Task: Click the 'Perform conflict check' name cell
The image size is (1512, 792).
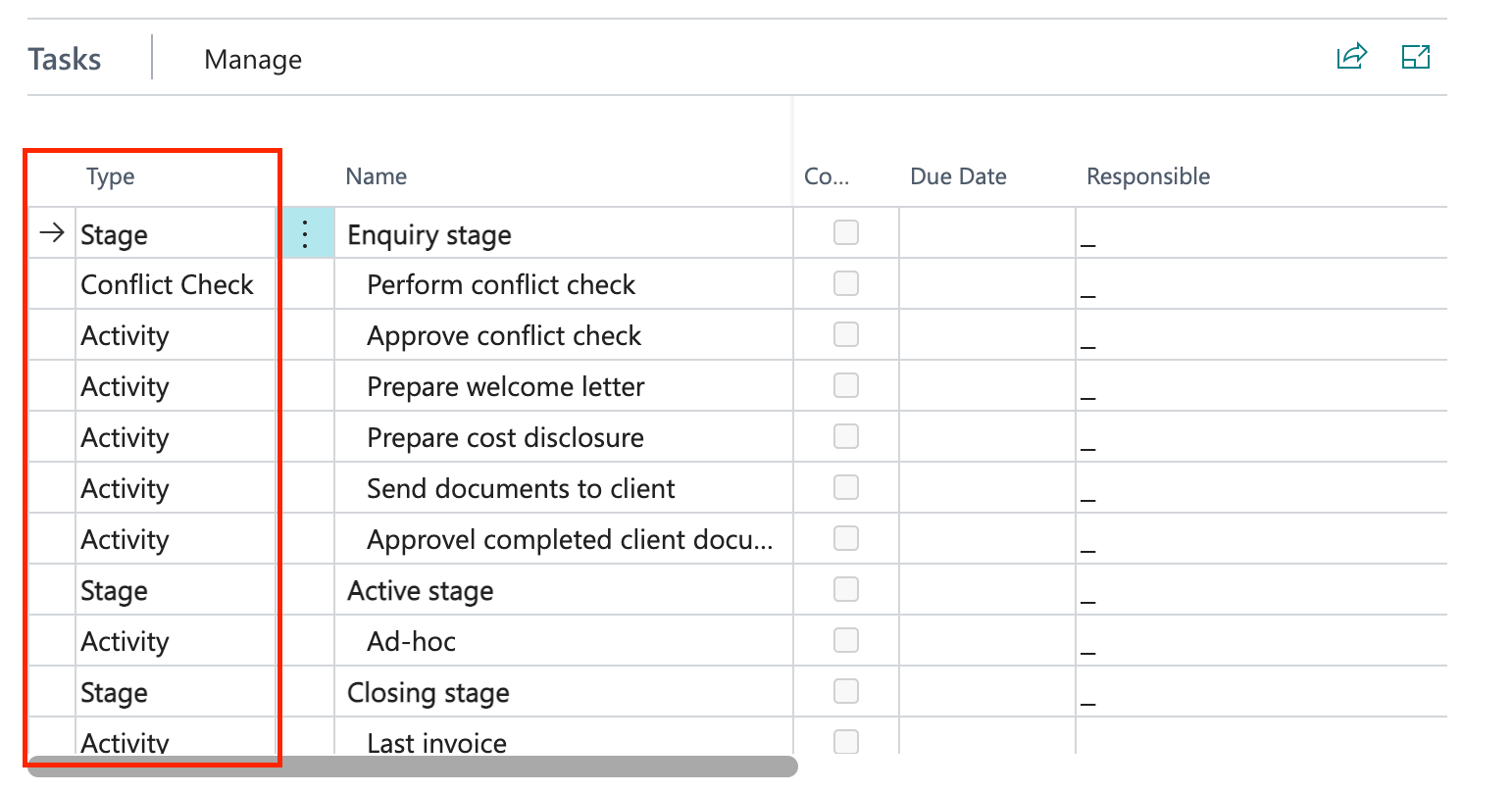Action: [x=564, y=284]
